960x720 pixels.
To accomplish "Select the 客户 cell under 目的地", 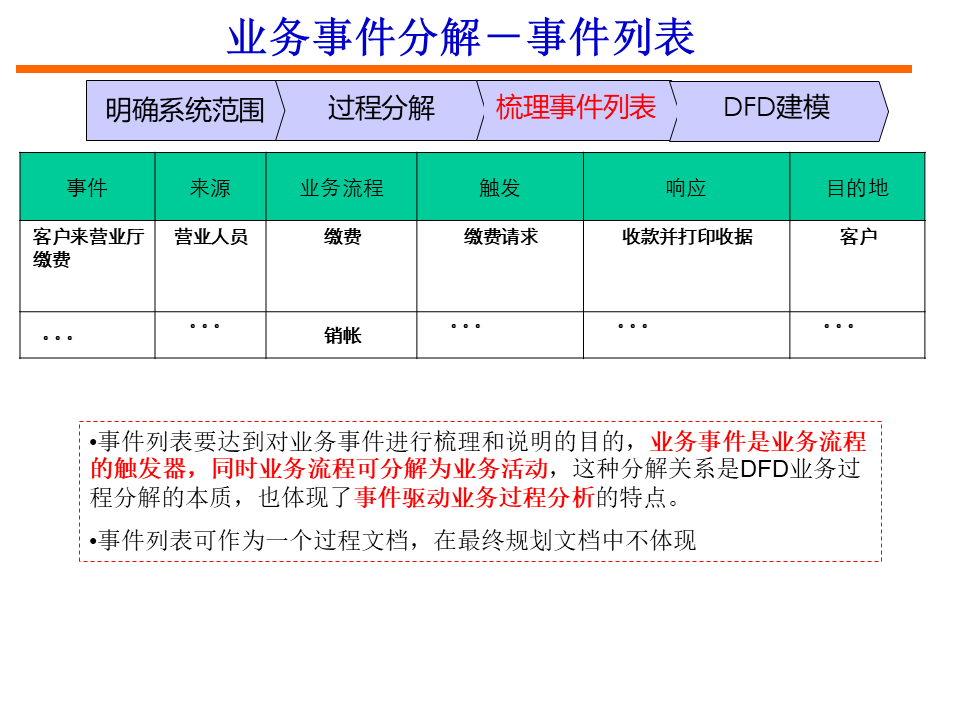I will tap(857, 266).
